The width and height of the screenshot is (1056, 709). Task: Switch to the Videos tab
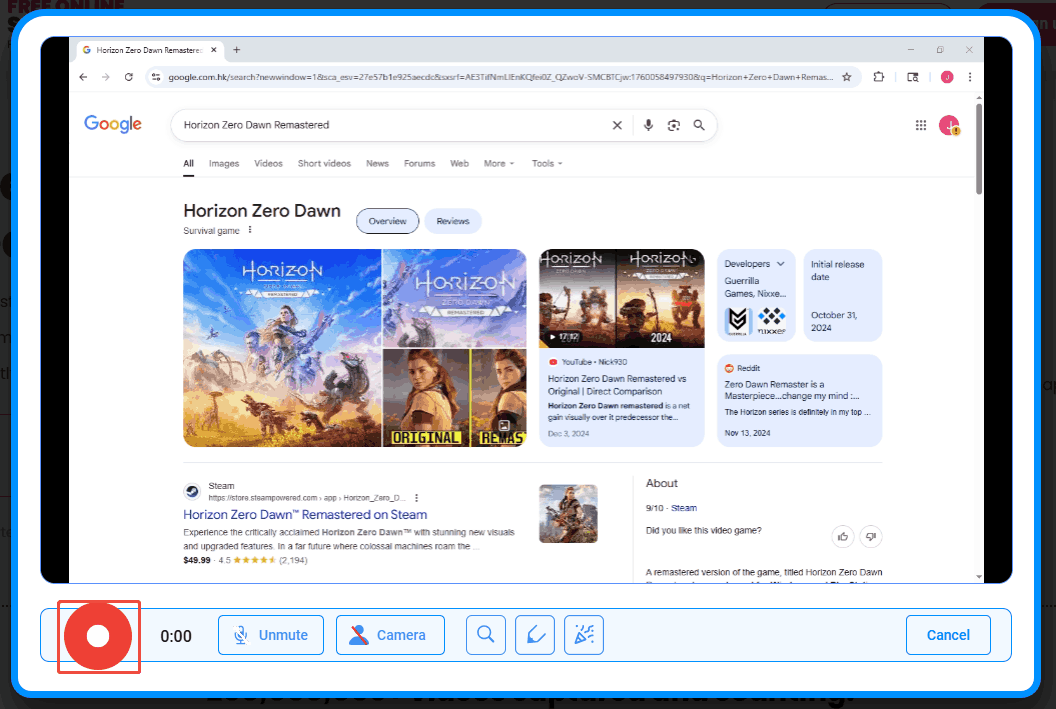tap(268, 164)
